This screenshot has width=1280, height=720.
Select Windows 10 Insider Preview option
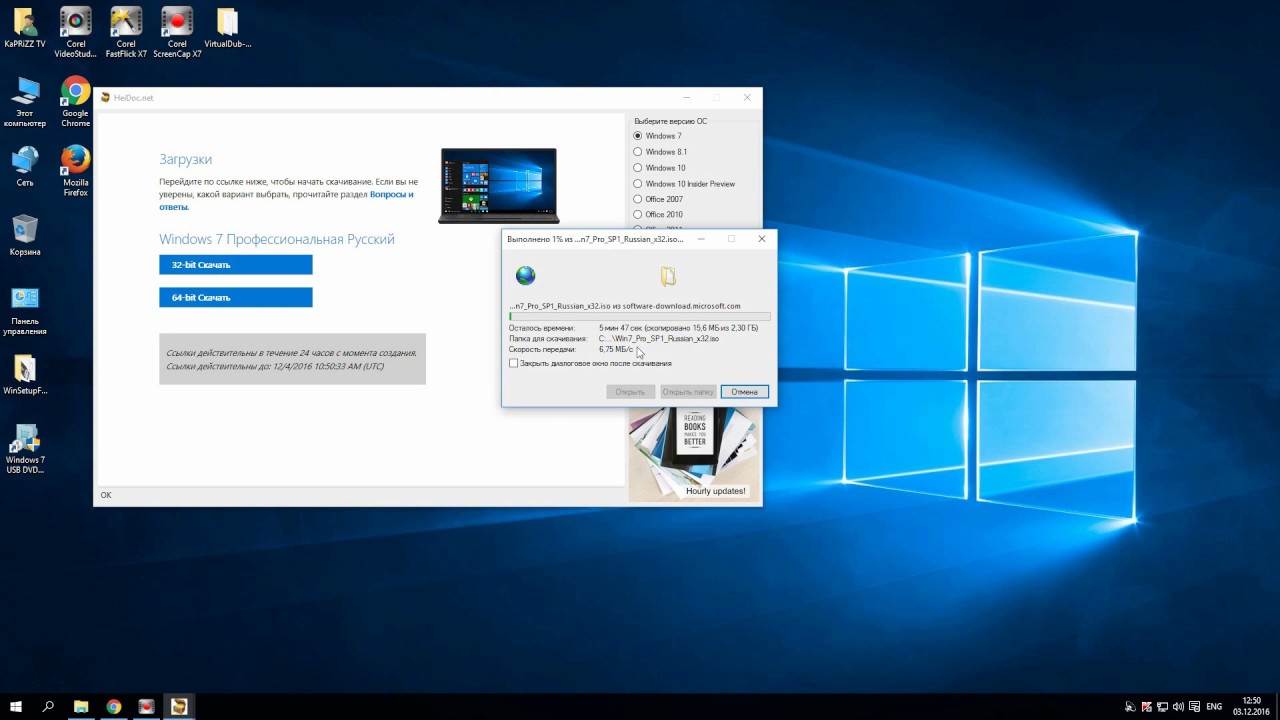click(x=638, y=184)
